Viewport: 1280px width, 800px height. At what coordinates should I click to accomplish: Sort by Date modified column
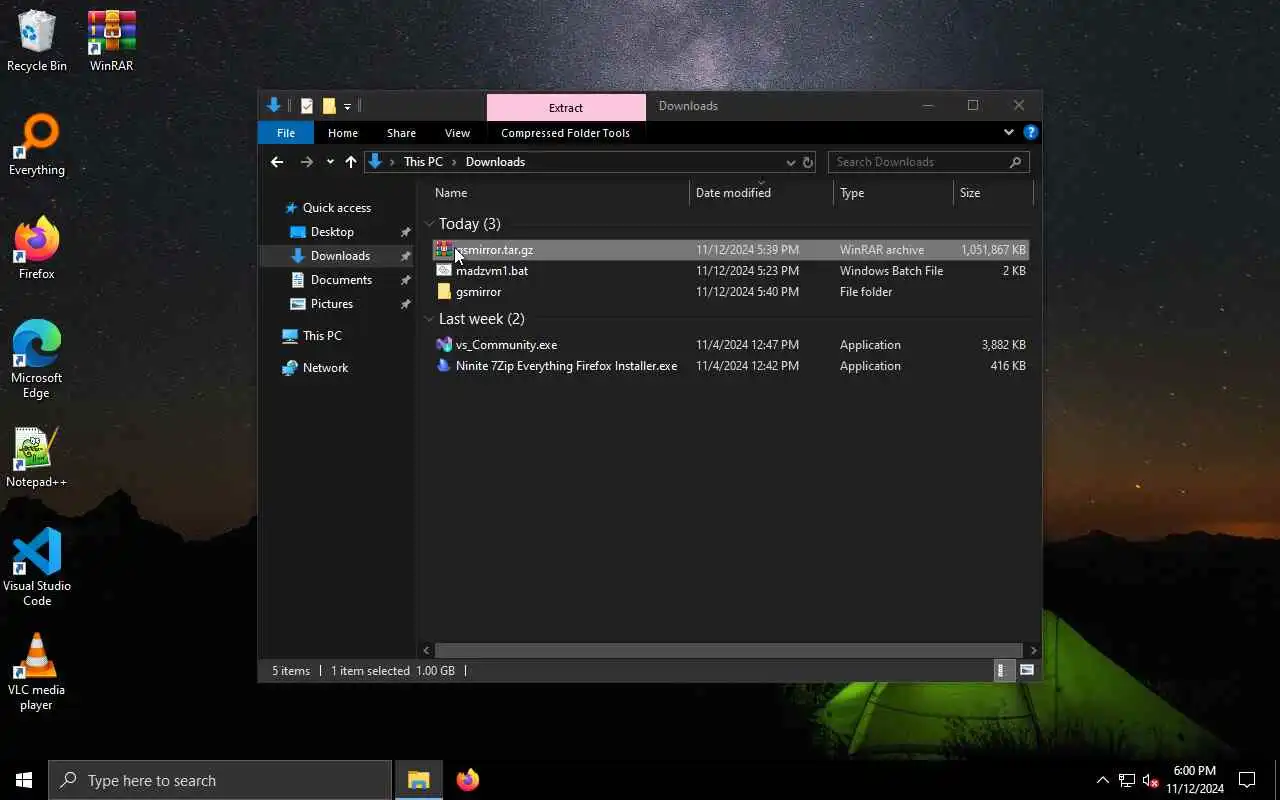click(x=761, y=193)
